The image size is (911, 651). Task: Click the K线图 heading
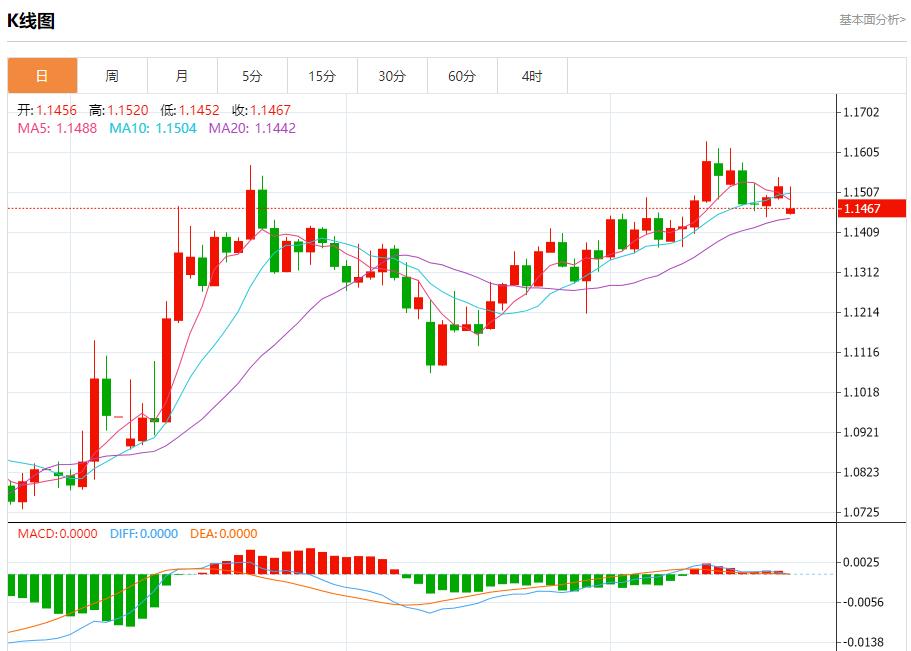click(31, 21)
